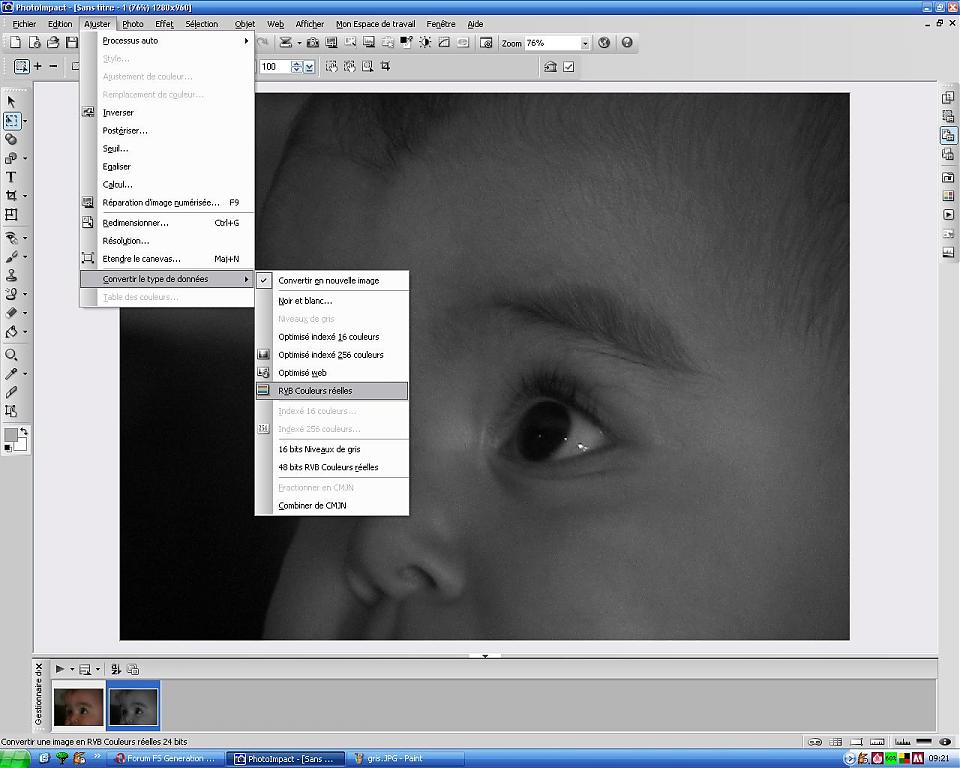This screenshot has width=960, height=768.
Task: Click the crop icon in attribute toolbar
Action: 386,66
